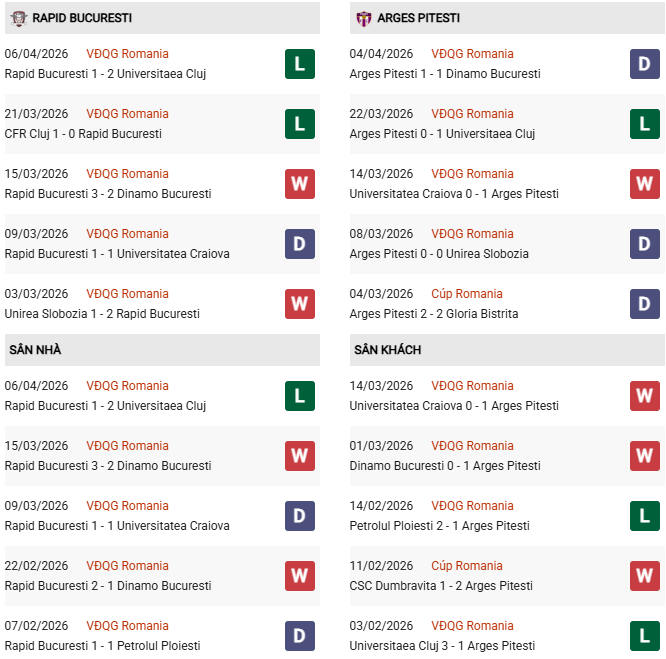
Task: Click the Arges Pitesti club crest icon
Action: tap(363, 18)
